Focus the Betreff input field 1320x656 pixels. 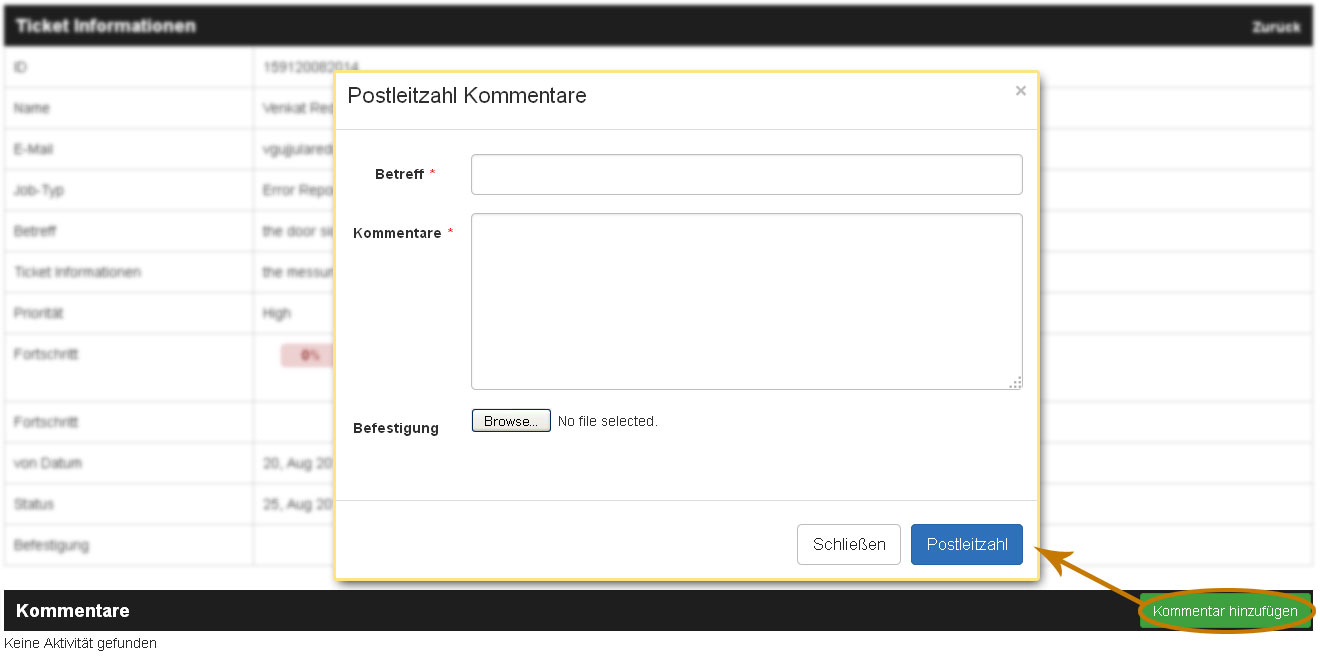[746, 174]
